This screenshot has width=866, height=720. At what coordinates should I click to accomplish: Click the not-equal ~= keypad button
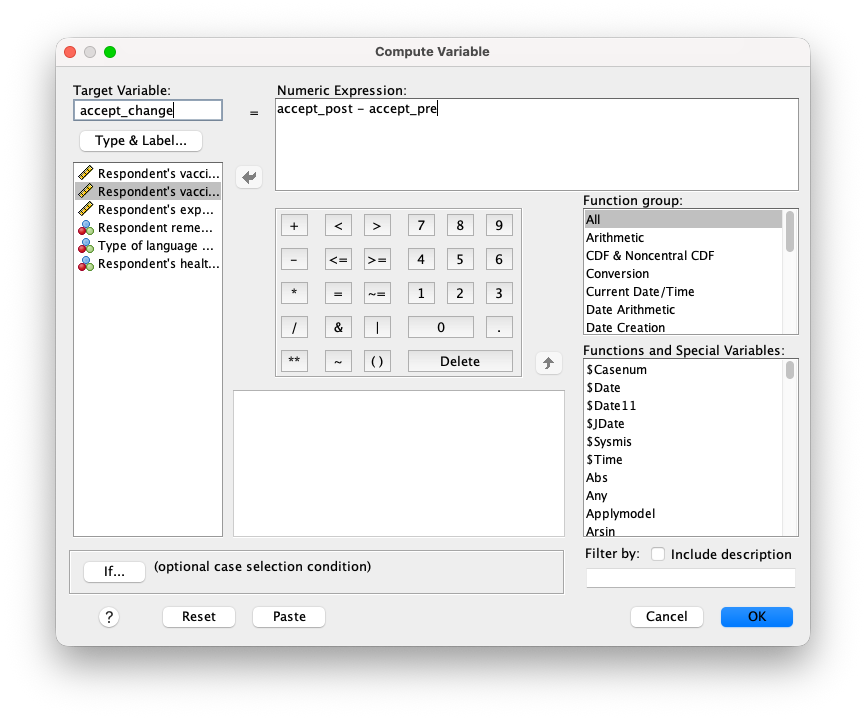[377, 293]
